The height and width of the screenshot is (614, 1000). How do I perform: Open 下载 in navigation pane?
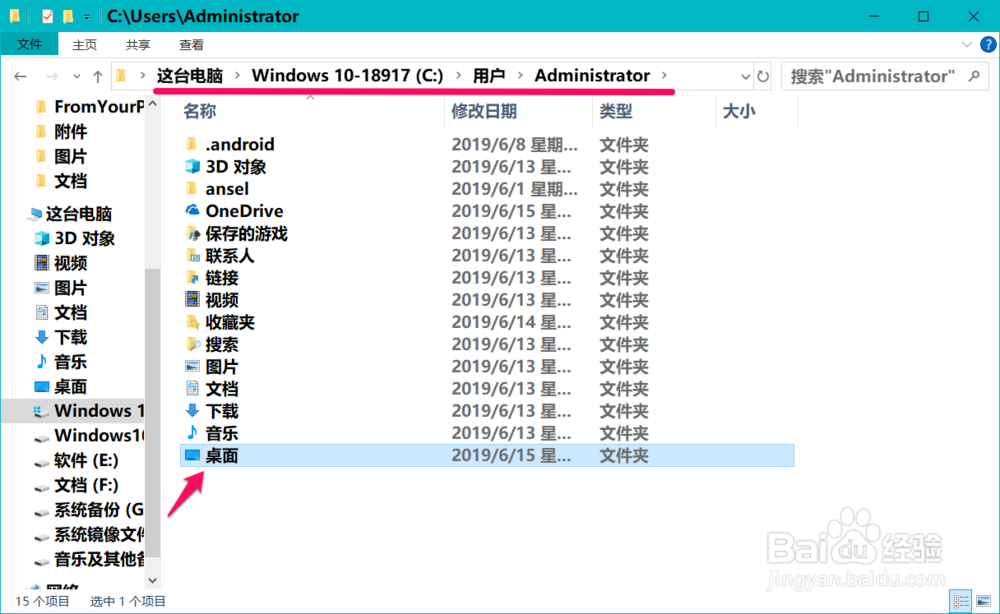point(70,337)
